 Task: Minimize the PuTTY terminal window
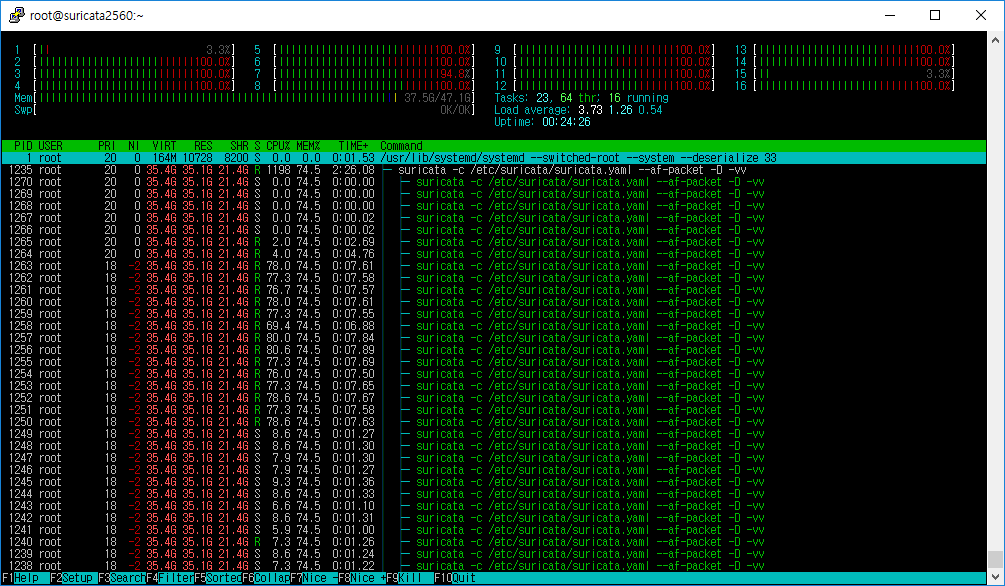tap(890, 15)
